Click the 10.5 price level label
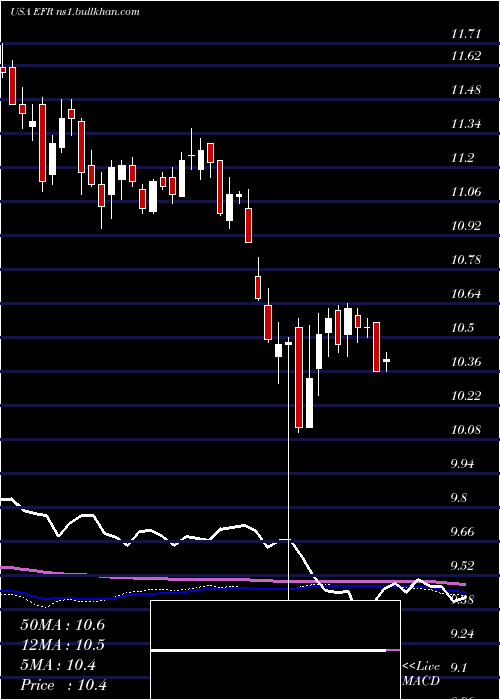 pos(462,327)
